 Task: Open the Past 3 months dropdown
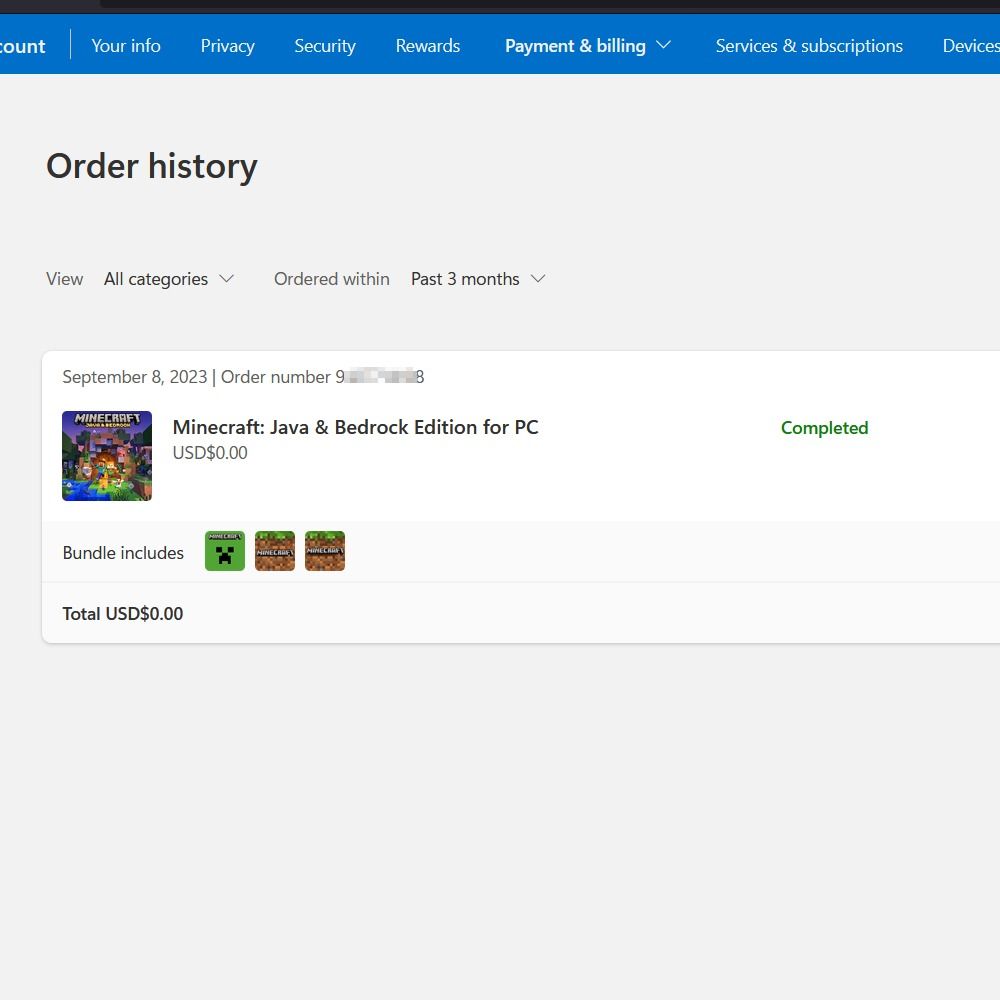[478, 279]
